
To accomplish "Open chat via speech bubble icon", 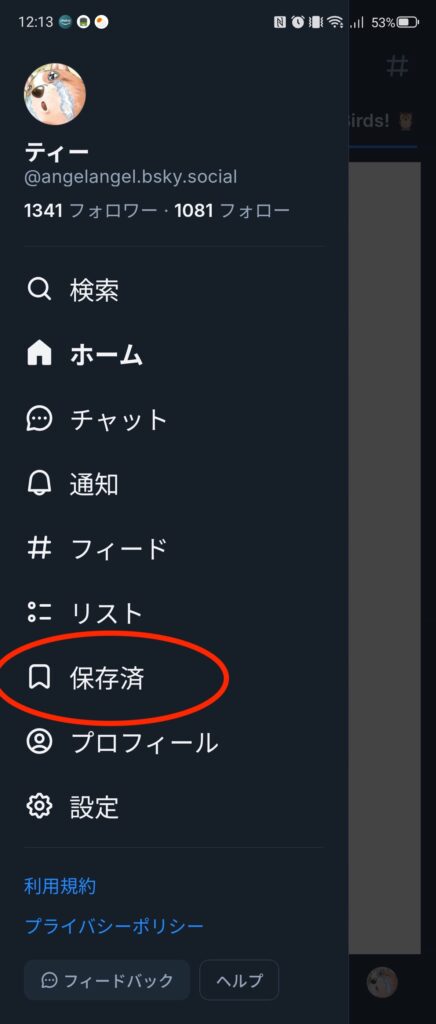I will 39,419.
